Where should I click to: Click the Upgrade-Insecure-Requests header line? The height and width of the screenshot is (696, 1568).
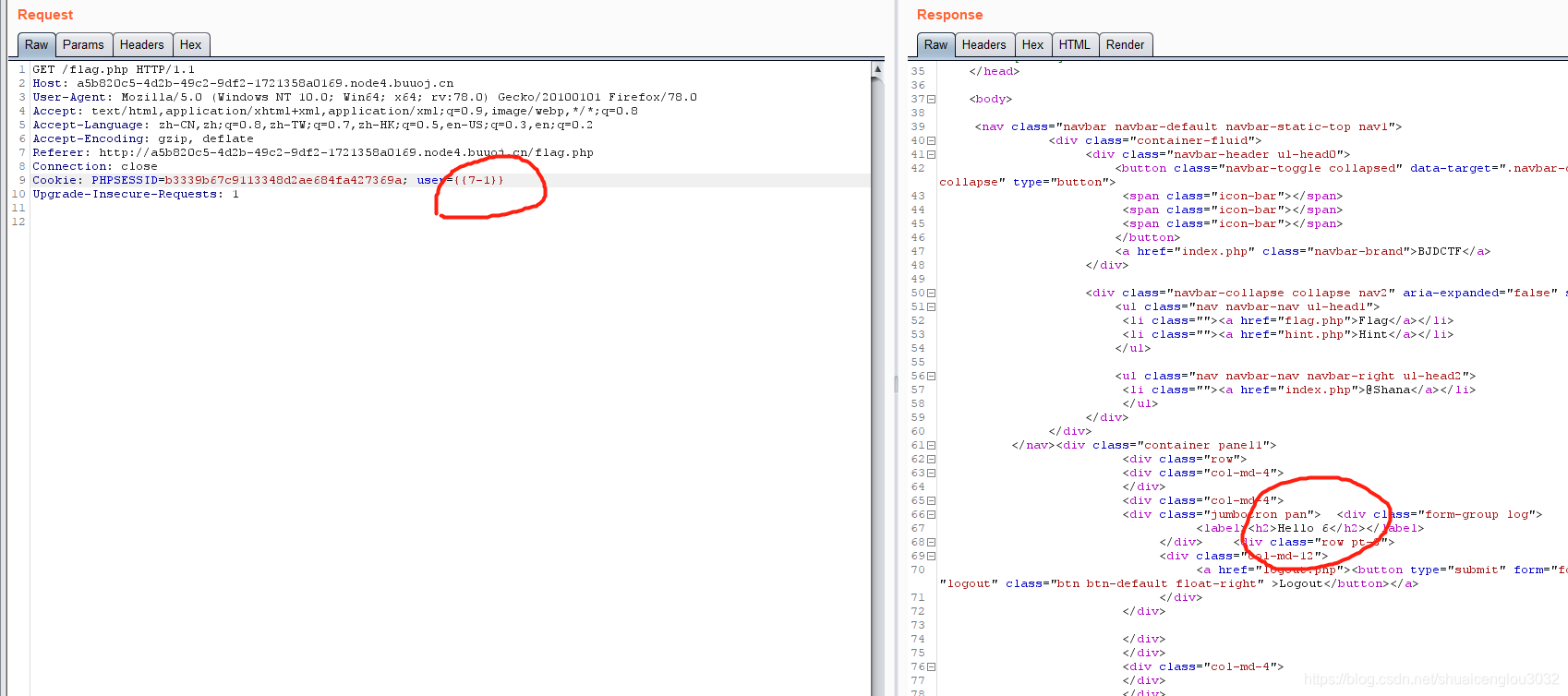pyautogui.click(x=136, y=194)
